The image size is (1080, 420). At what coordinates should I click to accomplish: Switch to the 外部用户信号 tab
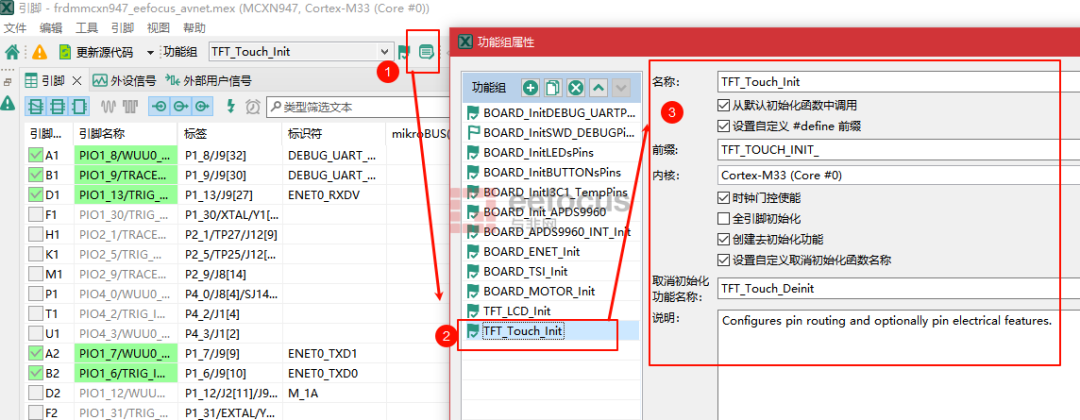208,81
